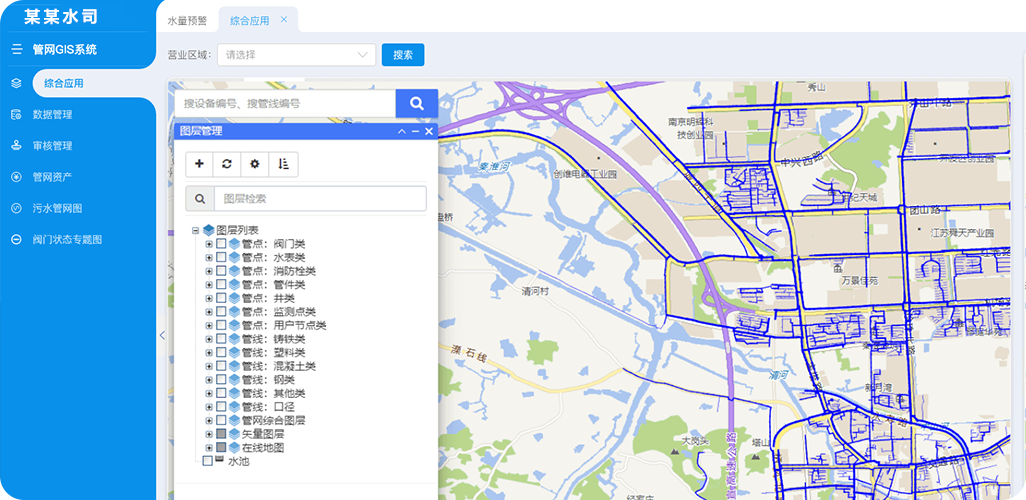Expand the 管点：用户节点类 tree node

209,325
